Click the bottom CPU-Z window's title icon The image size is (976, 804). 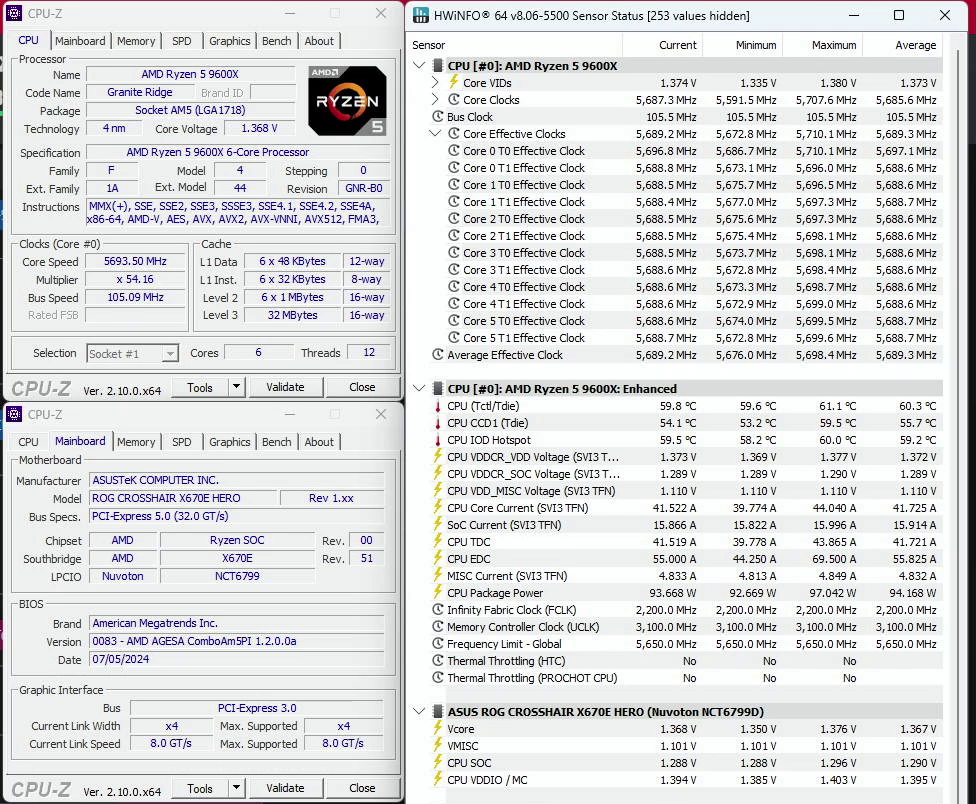click(14, 414)
